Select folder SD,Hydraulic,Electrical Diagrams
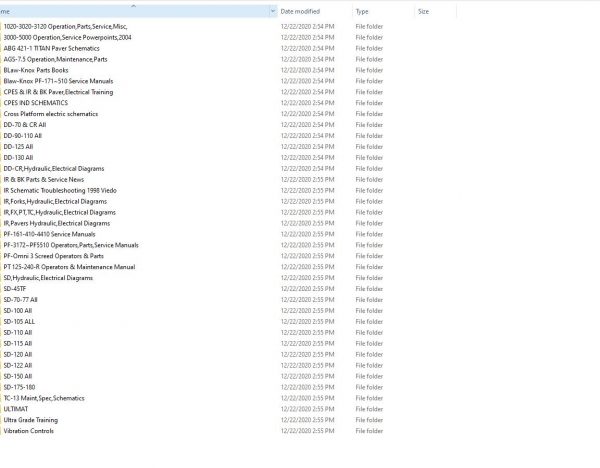The height and width of the screenshot is (468, 600). point(48,278)
